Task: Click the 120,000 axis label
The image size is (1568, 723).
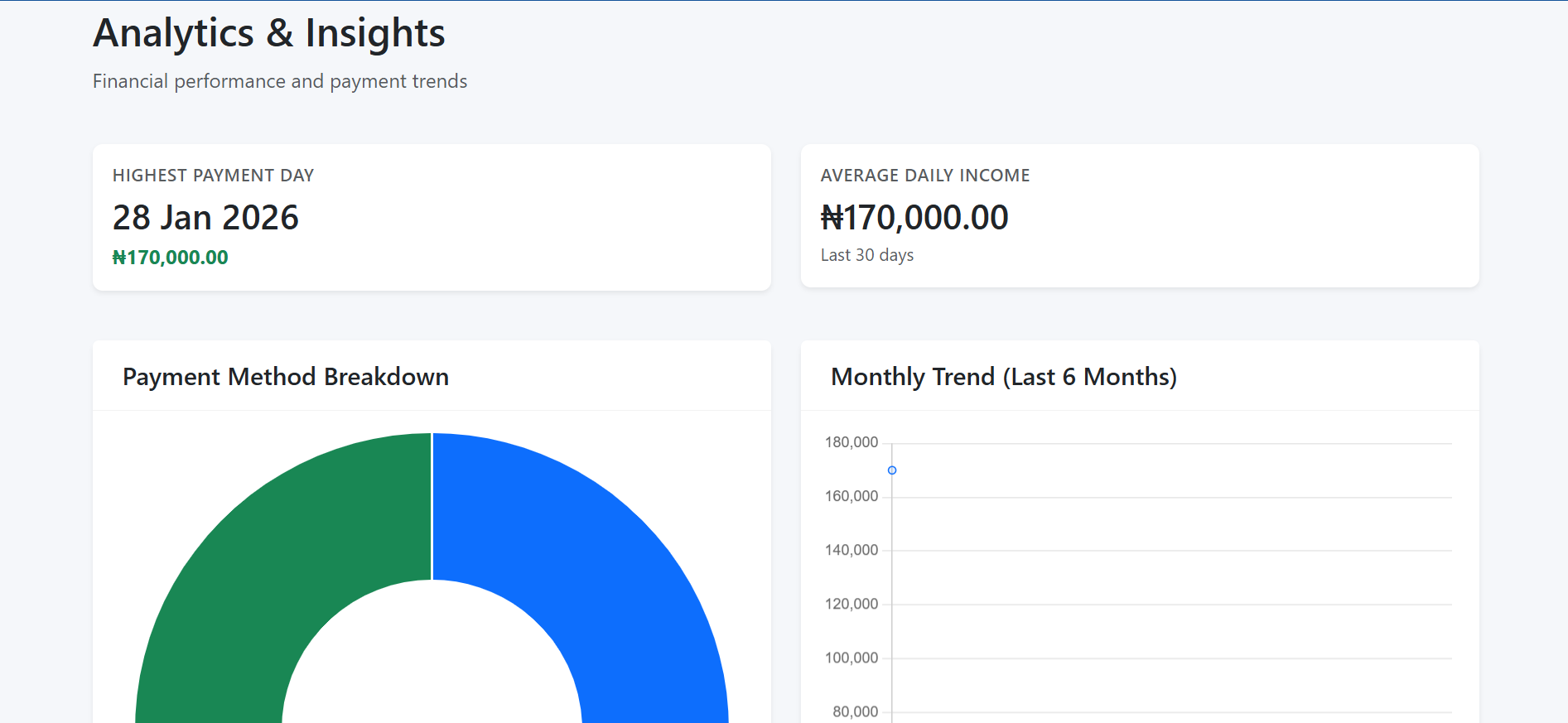Action: coord(852,604)
